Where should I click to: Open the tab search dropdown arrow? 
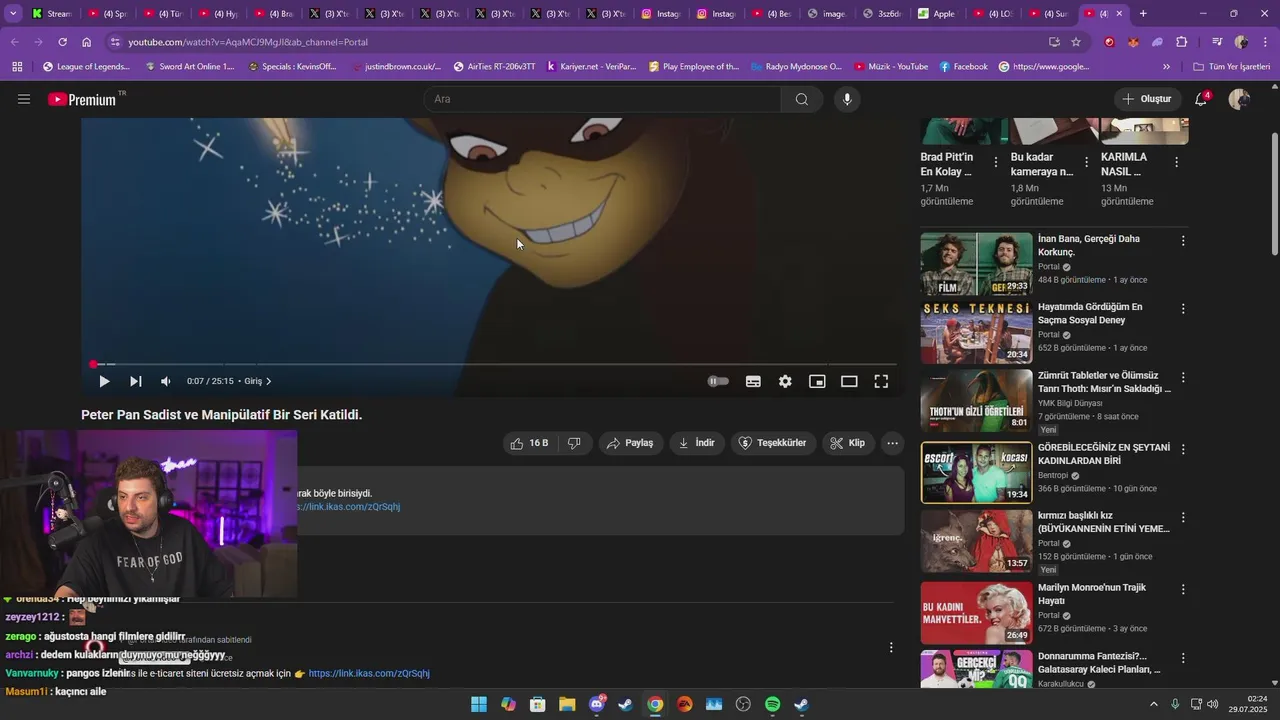pos(13,14)
